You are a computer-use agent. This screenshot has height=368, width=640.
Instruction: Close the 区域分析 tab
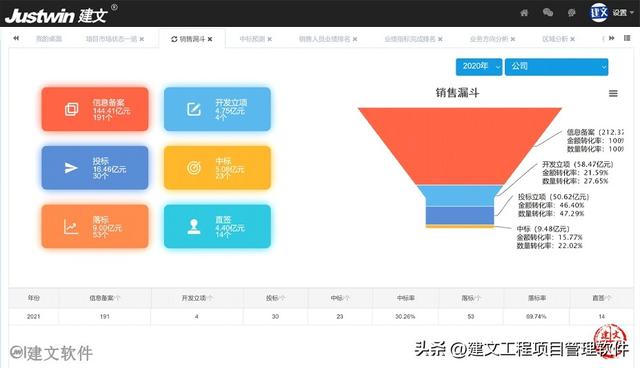tap(572, 39)
